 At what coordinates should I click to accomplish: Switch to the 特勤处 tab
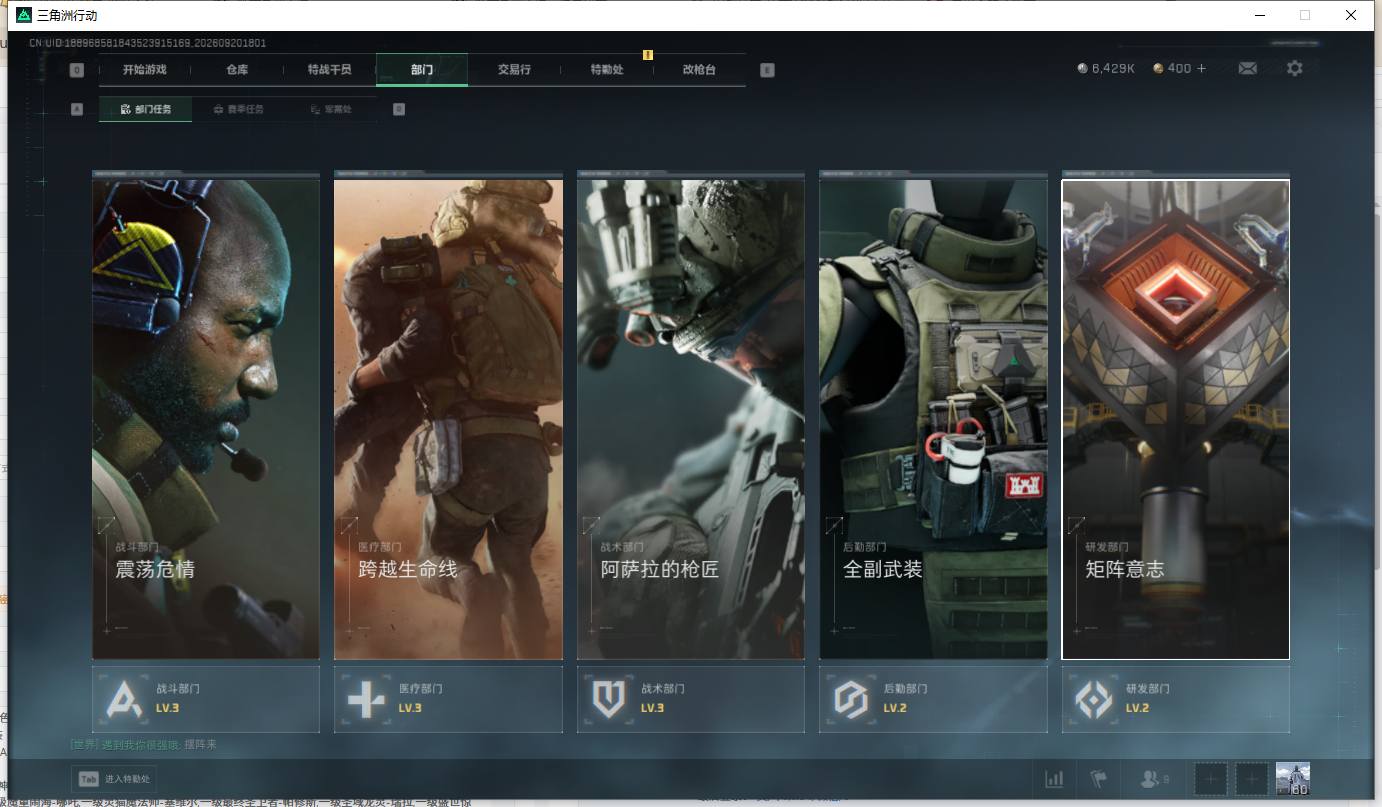point(607,70)
